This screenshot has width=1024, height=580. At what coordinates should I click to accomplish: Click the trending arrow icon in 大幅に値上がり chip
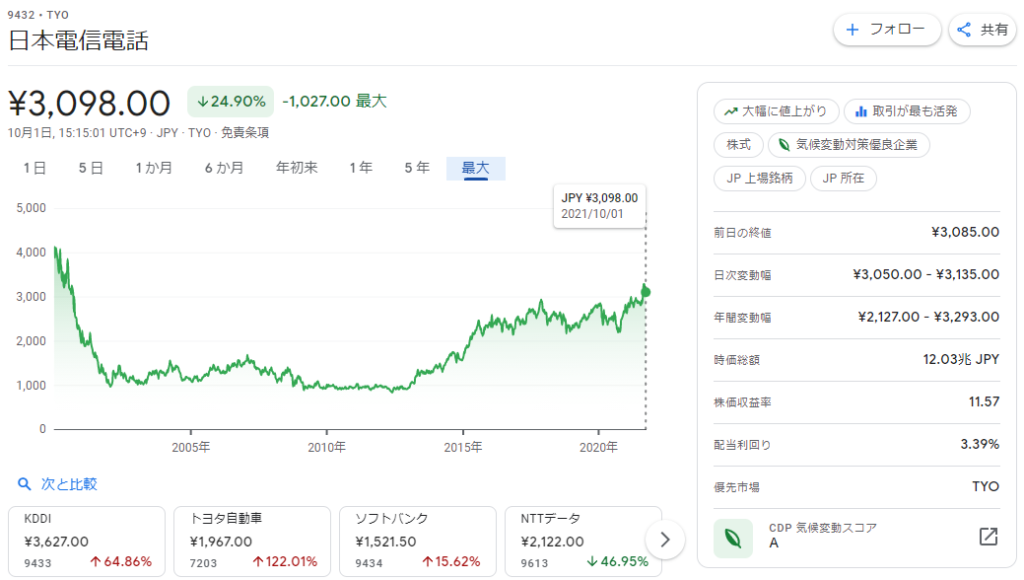[732, 111]
